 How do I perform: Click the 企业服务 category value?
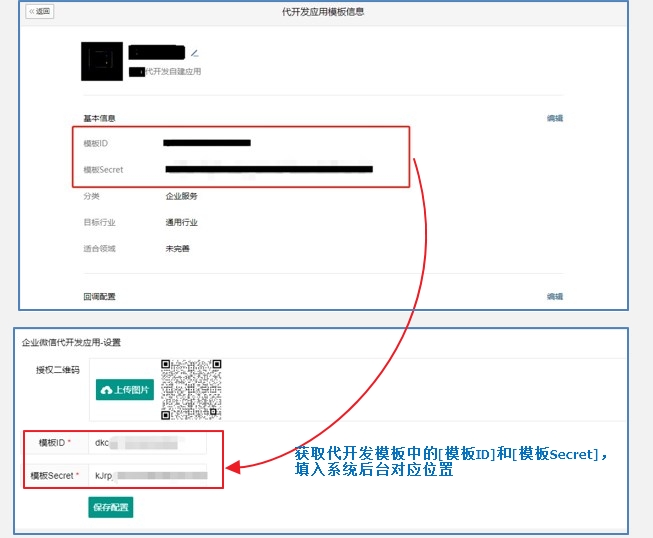[x=181, y=196]
